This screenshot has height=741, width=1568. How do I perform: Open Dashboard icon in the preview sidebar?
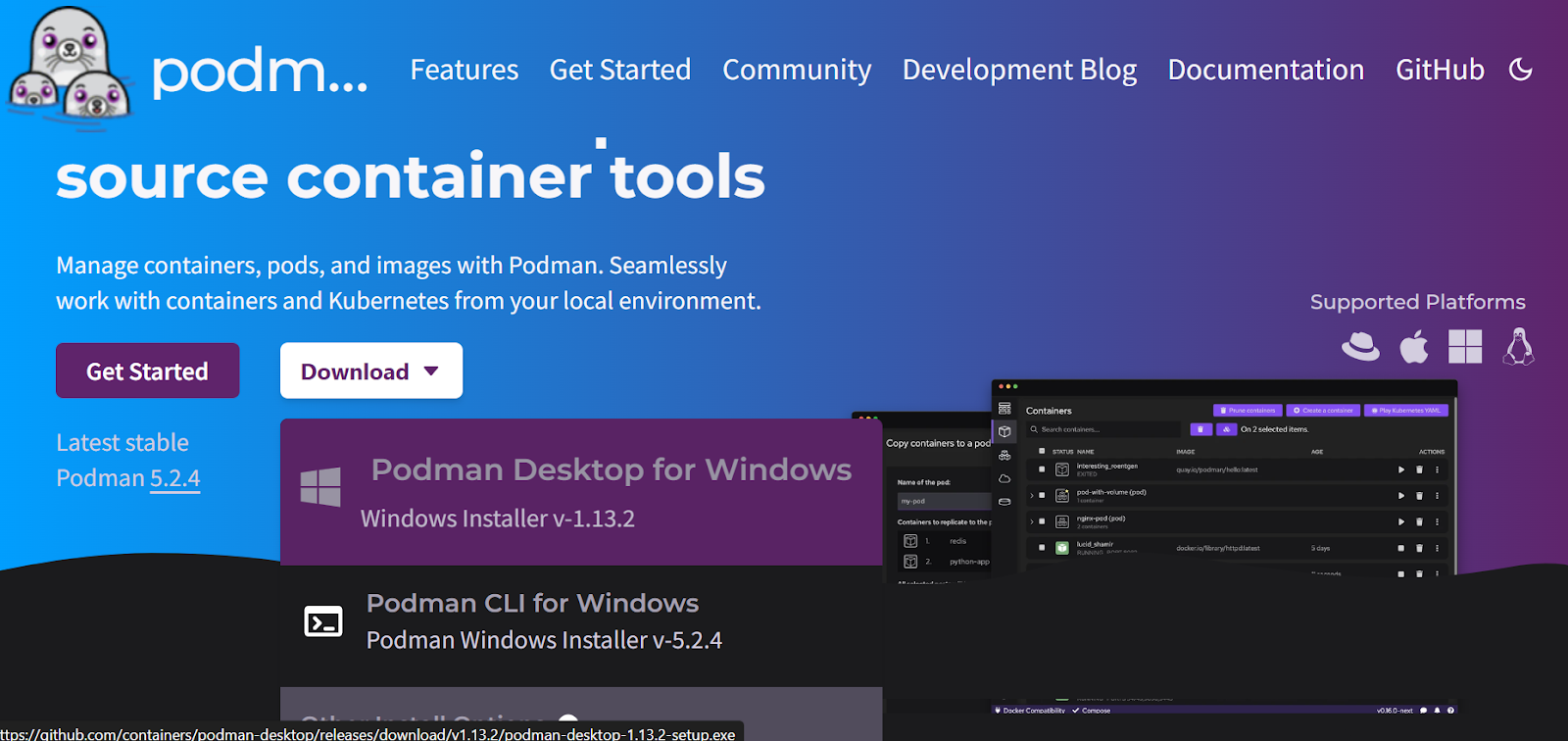[1004, 409]
